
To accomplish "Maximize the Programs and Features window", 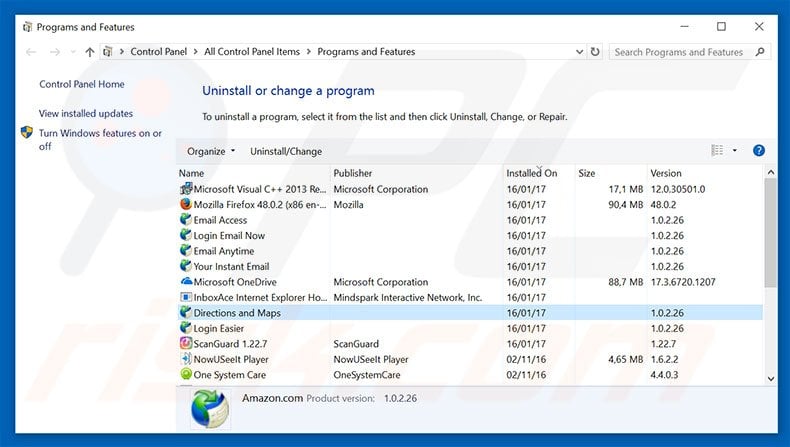I will (x=721, y=26).
